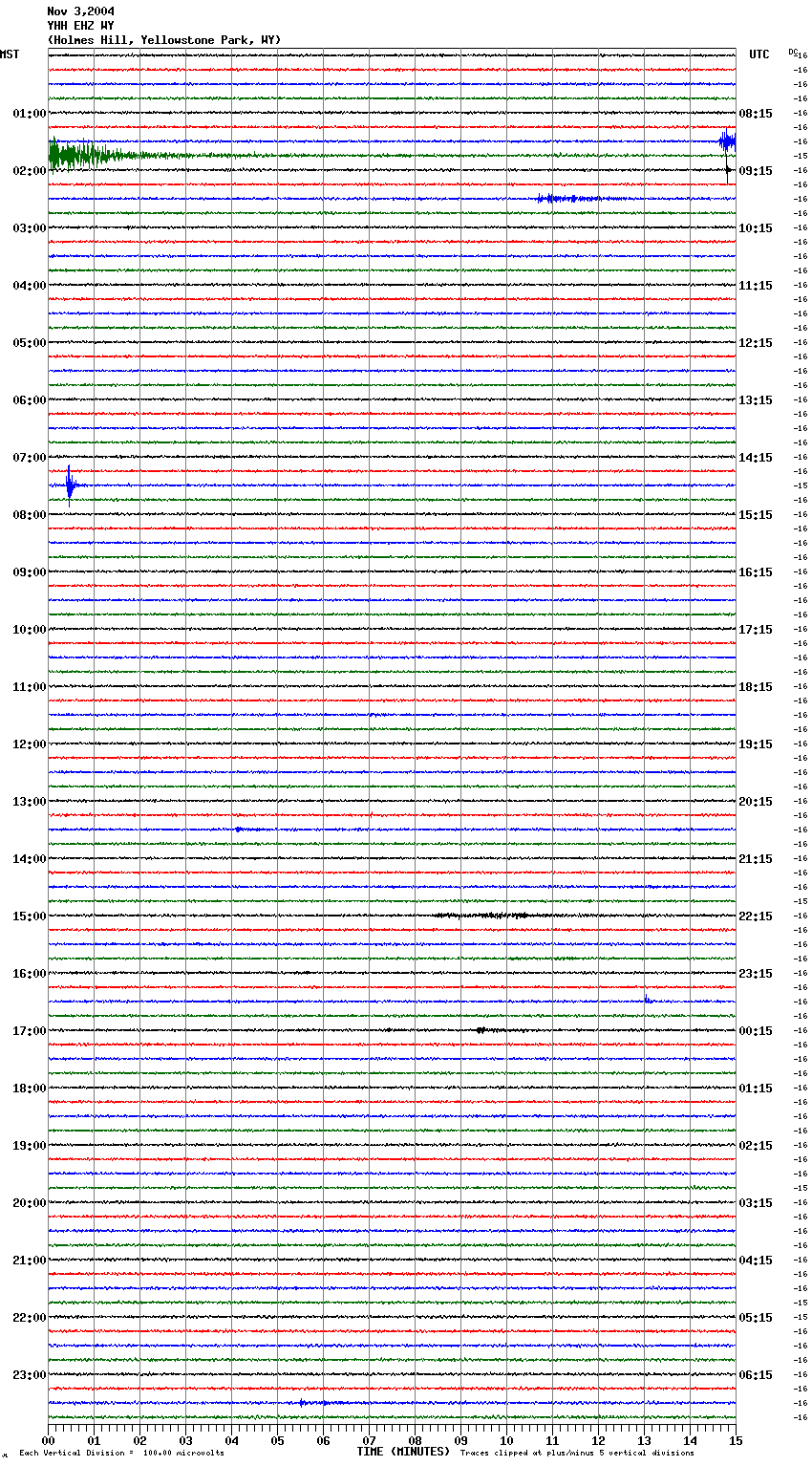Viewport: 812px width, 1466px height.
Task: Click '(Holmes Hill, Yellowstone Park, WY)' title
Action: point(164,40)
